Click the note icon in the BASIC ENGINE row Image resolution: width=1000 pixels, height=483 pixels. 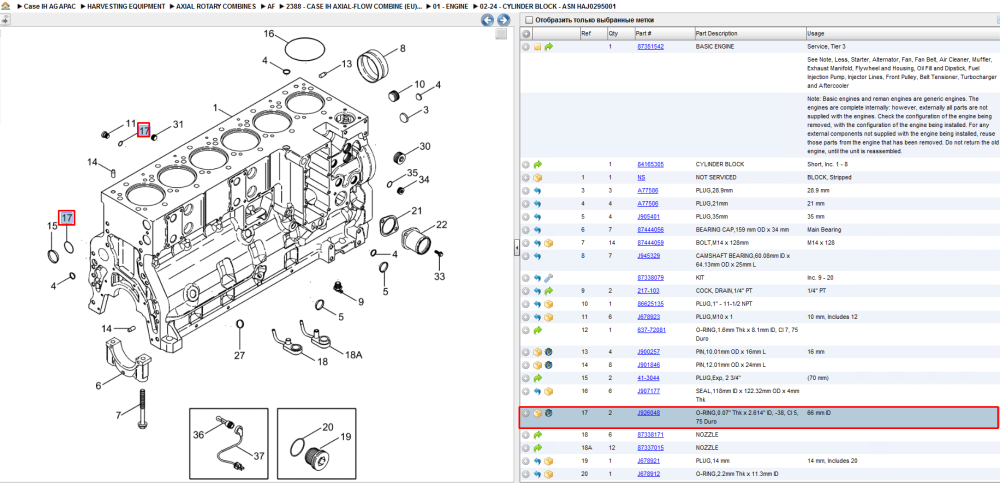pyautogui.click(x=538, y=47)
